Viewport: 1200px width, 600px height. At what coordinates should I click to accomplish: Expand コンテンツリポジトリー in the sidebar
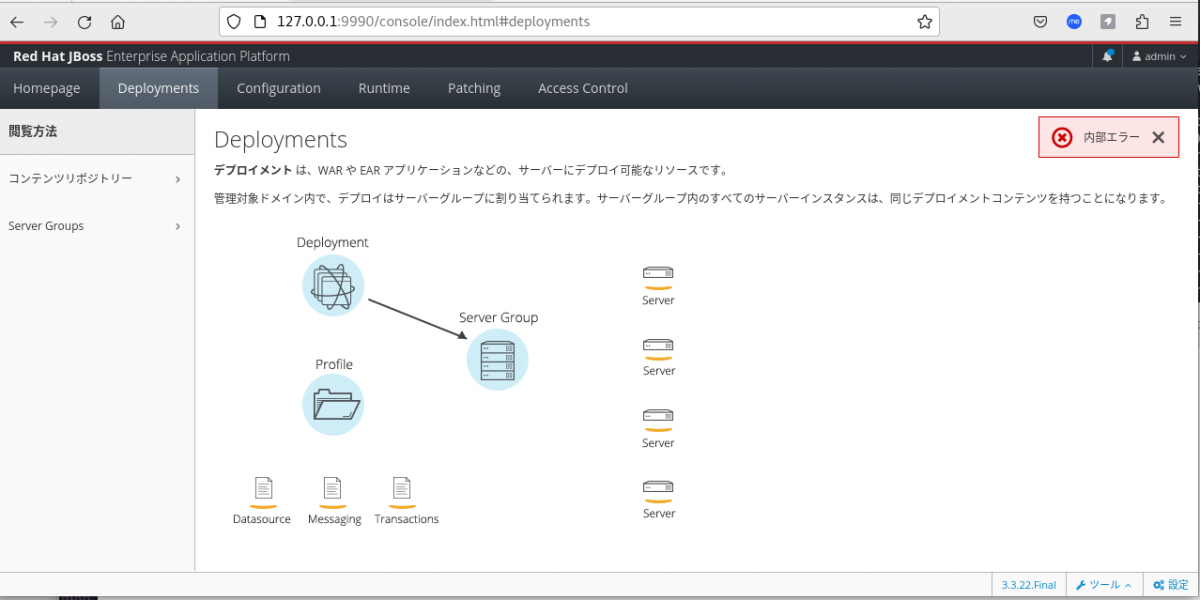(95, 179)
